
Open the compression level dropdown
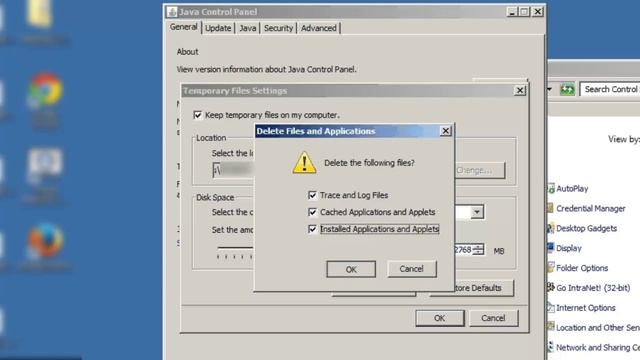click(x=477, y=212)
